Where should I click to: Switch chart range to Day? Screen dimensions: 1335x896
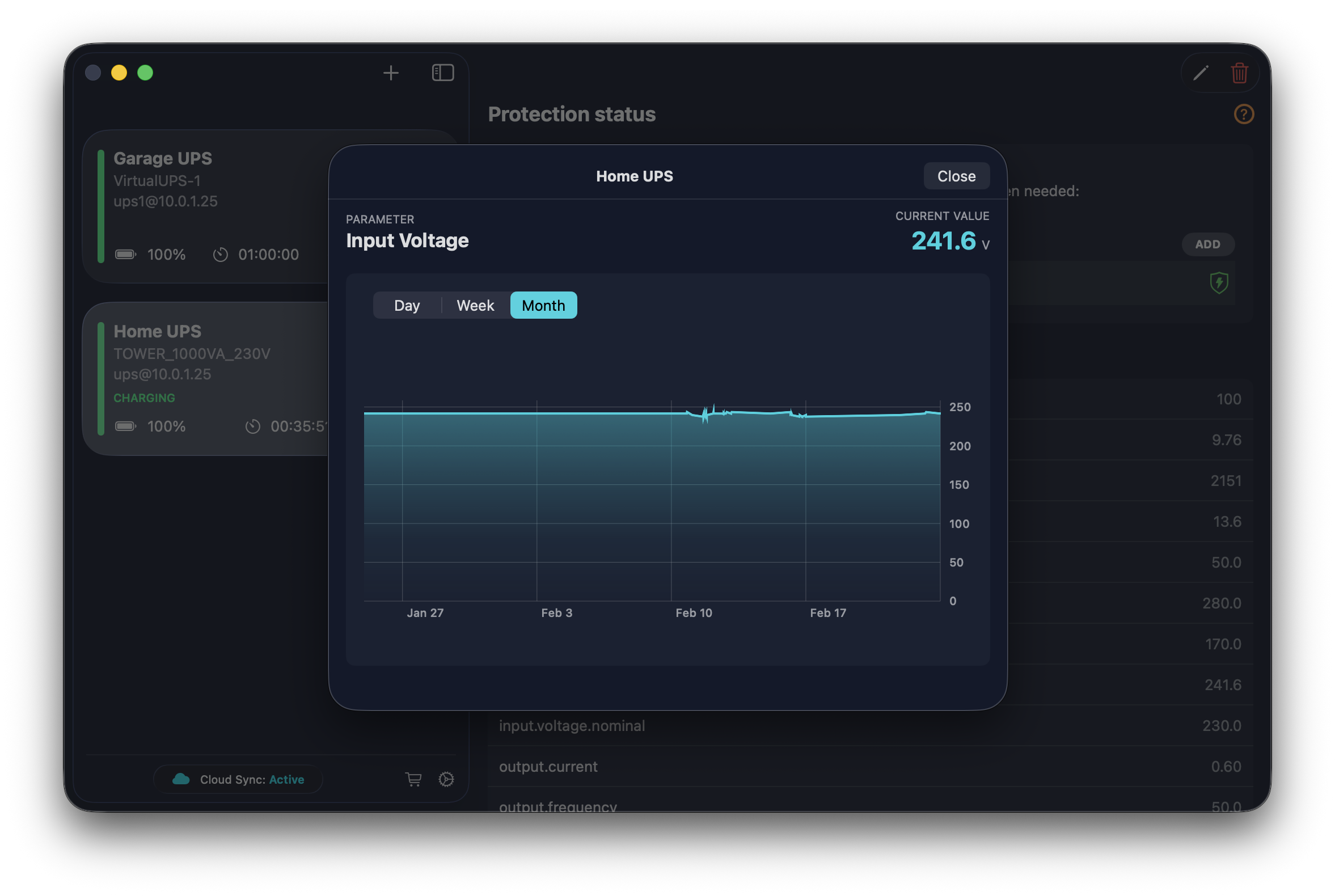click(407, 305)
